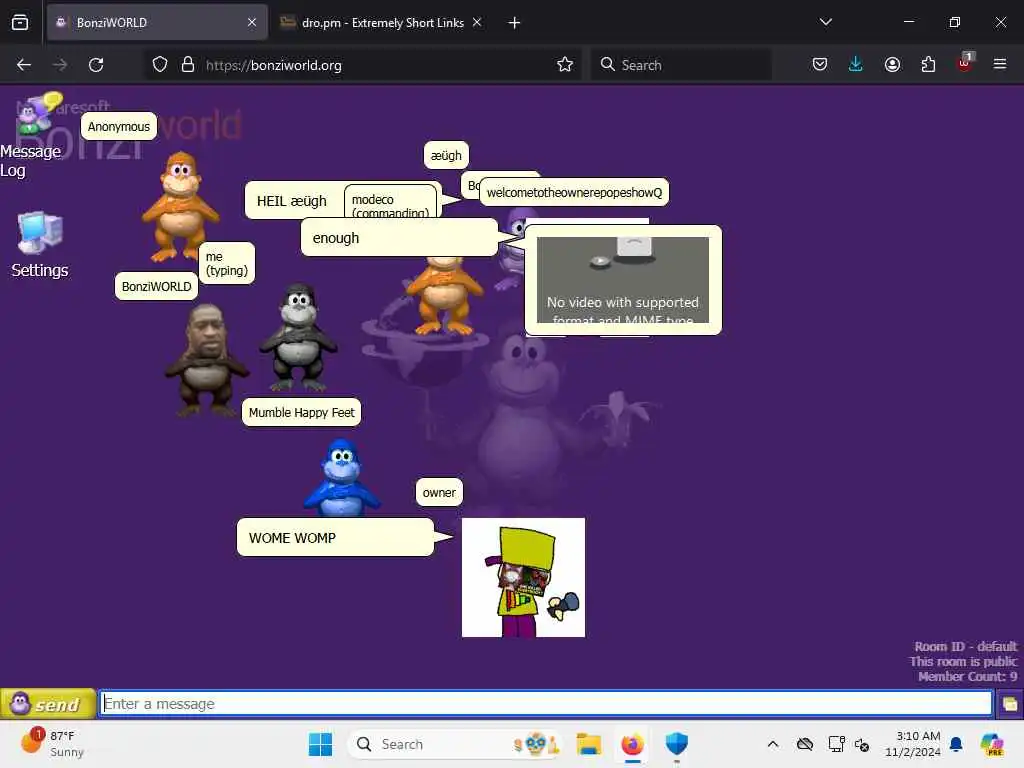Close the BonziWORLD tab

[252, 22]
